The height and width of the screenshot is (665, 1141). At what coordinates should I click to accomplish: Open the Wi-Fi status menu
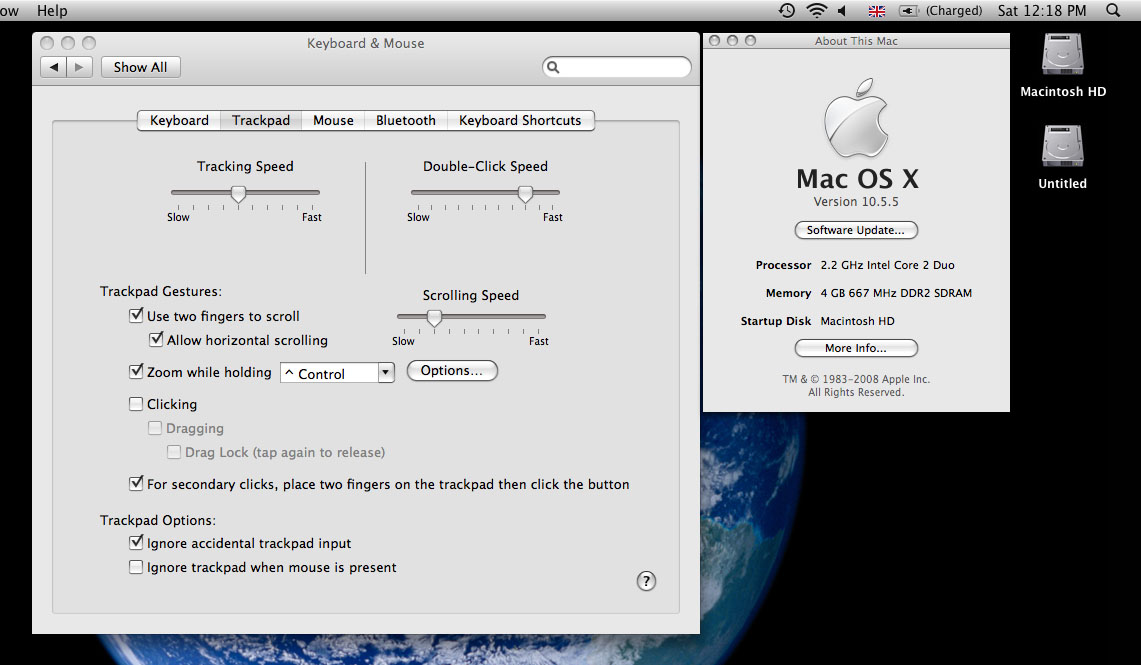point(816,10)
